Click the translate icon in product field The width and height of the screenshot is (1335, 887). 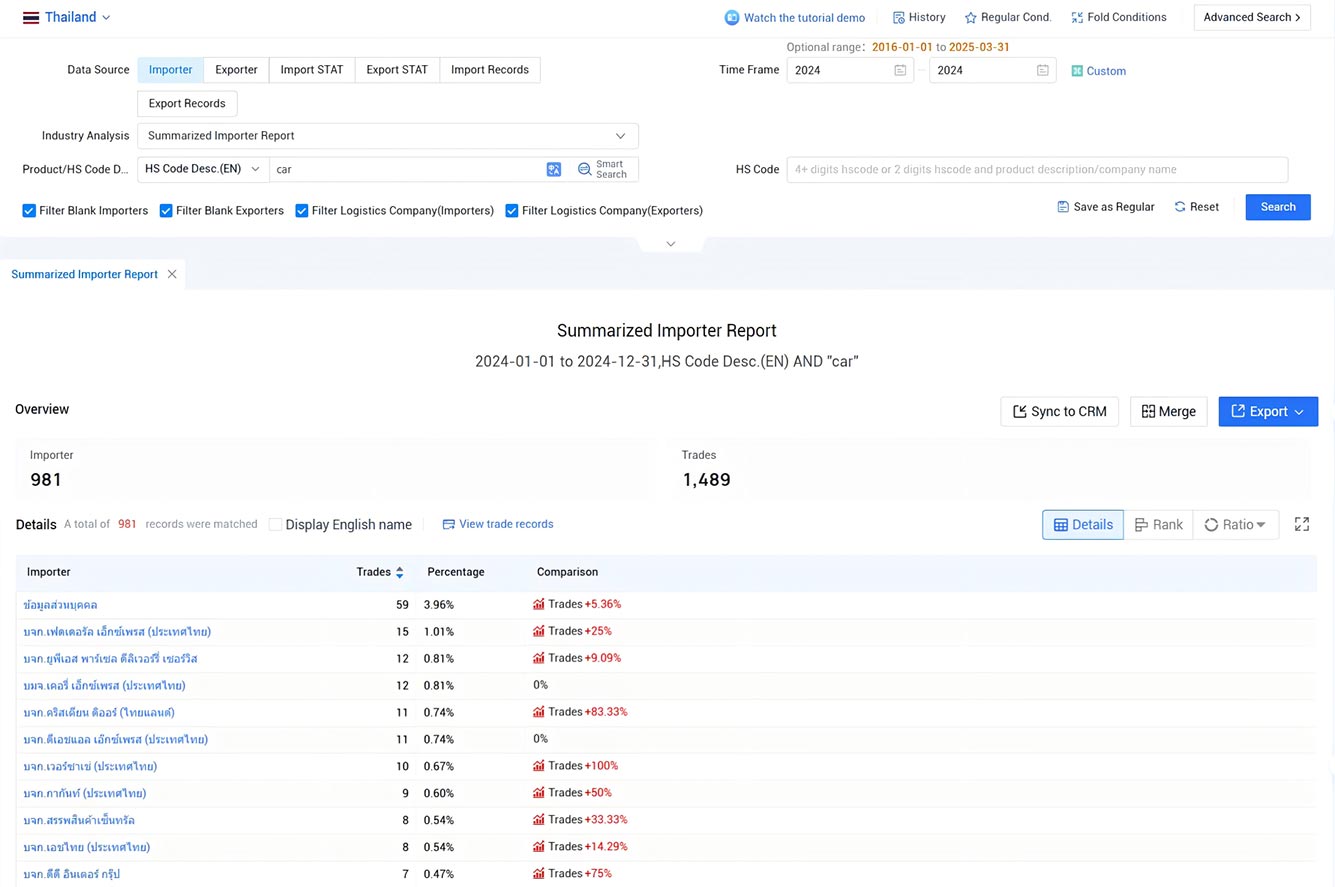pyautogui.click(x=554, y=169)
